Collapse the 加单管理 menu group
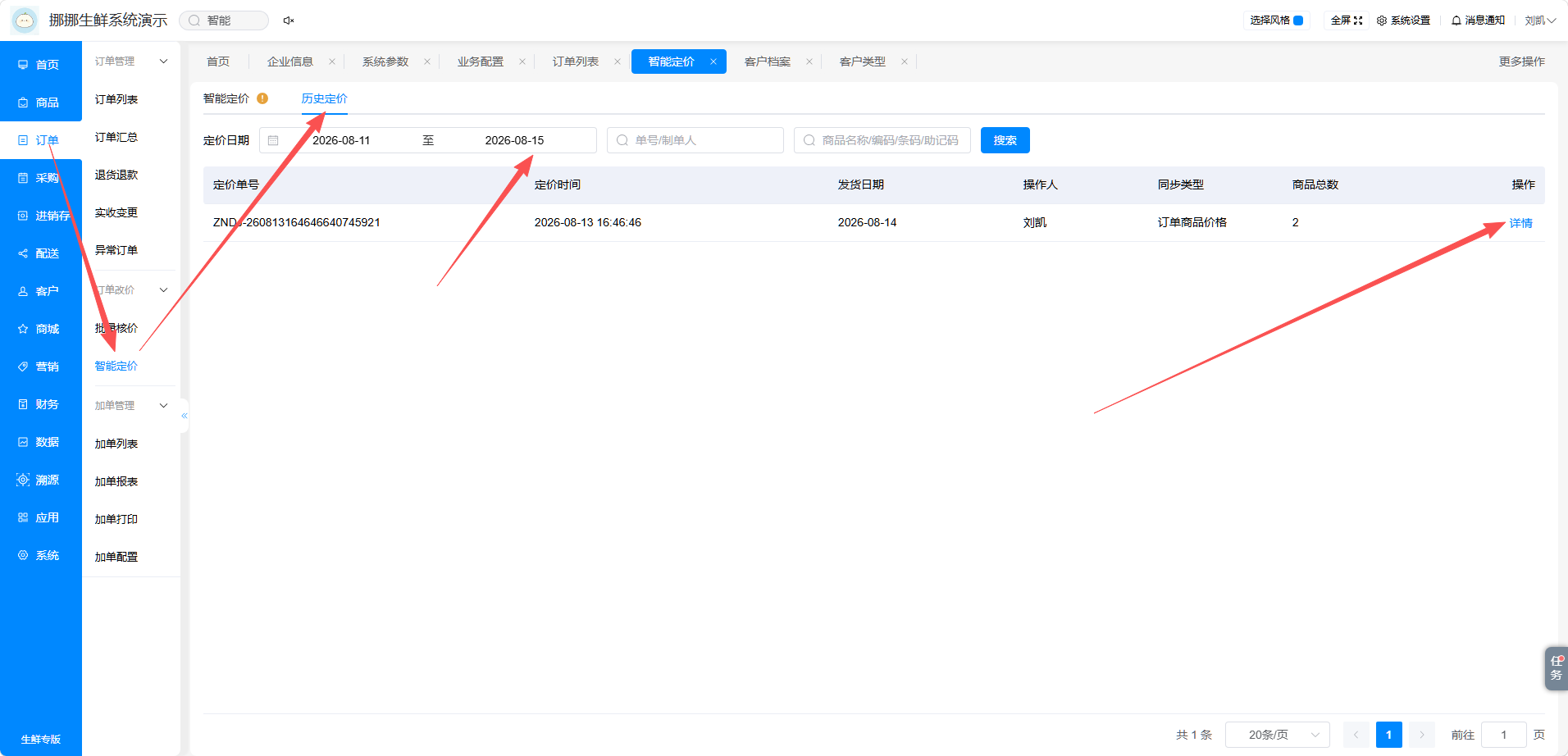The image size is (1568, 756). 163,406
